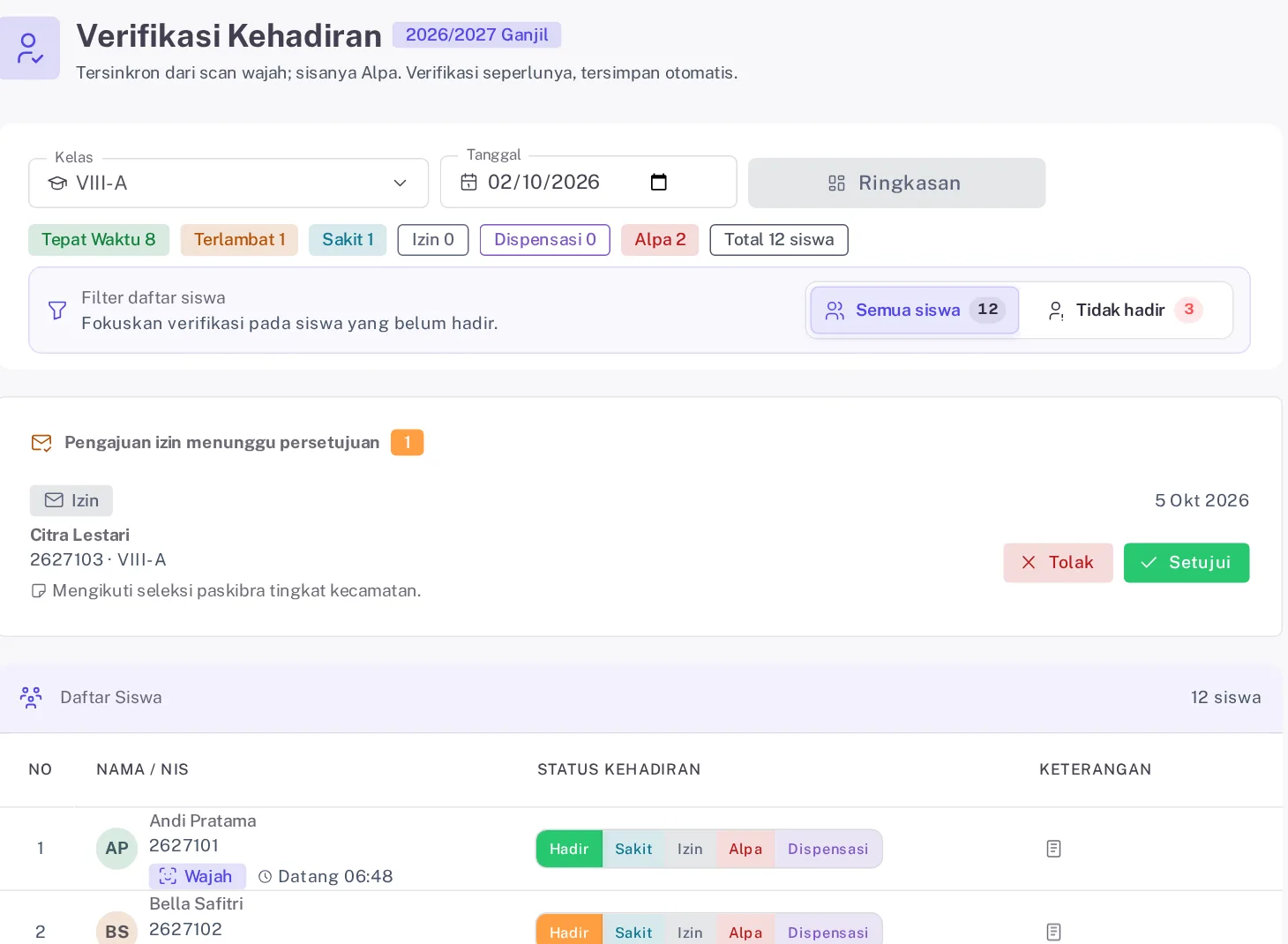This screenshot has width=1288, height=944.
Task: Approve Citra Lestari's request with Setujui
Action: pos(1187,563)
